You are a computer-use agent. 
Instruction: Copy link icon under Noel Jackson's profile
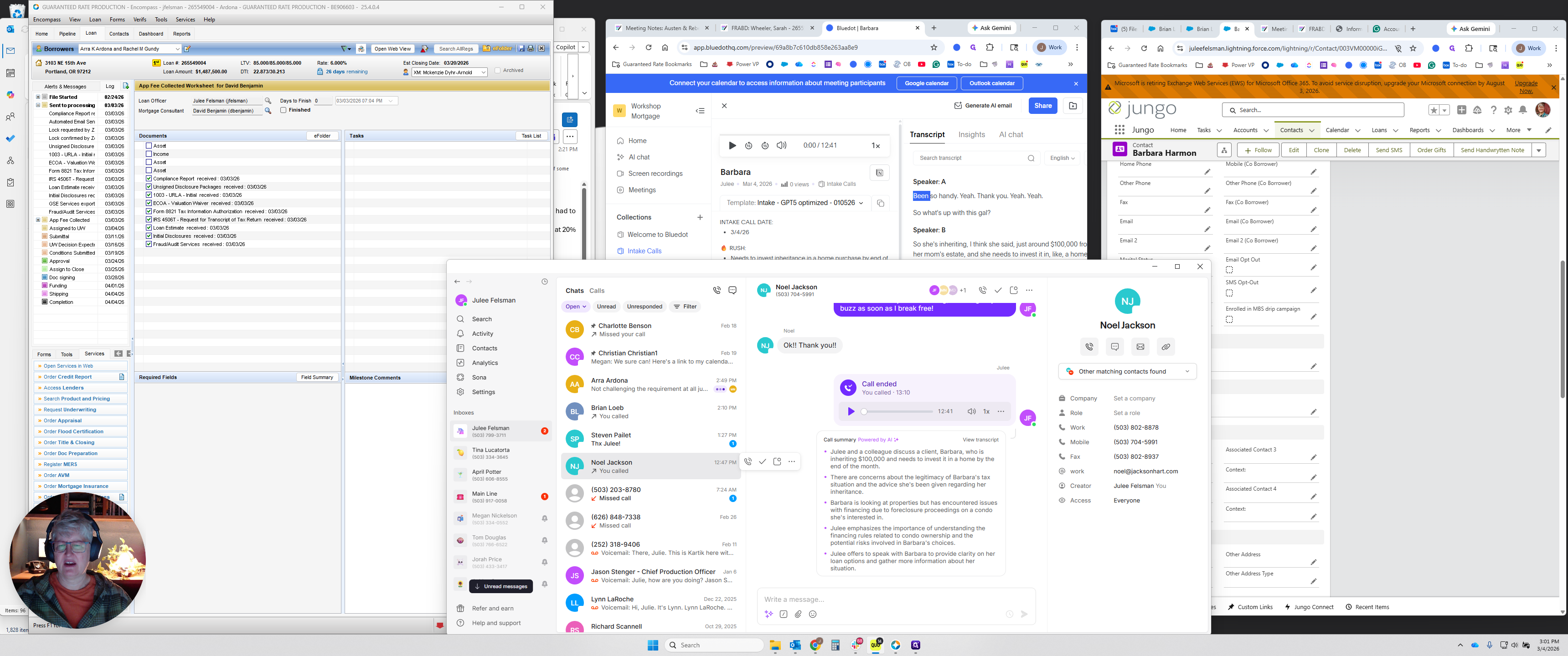(1165, 347)
